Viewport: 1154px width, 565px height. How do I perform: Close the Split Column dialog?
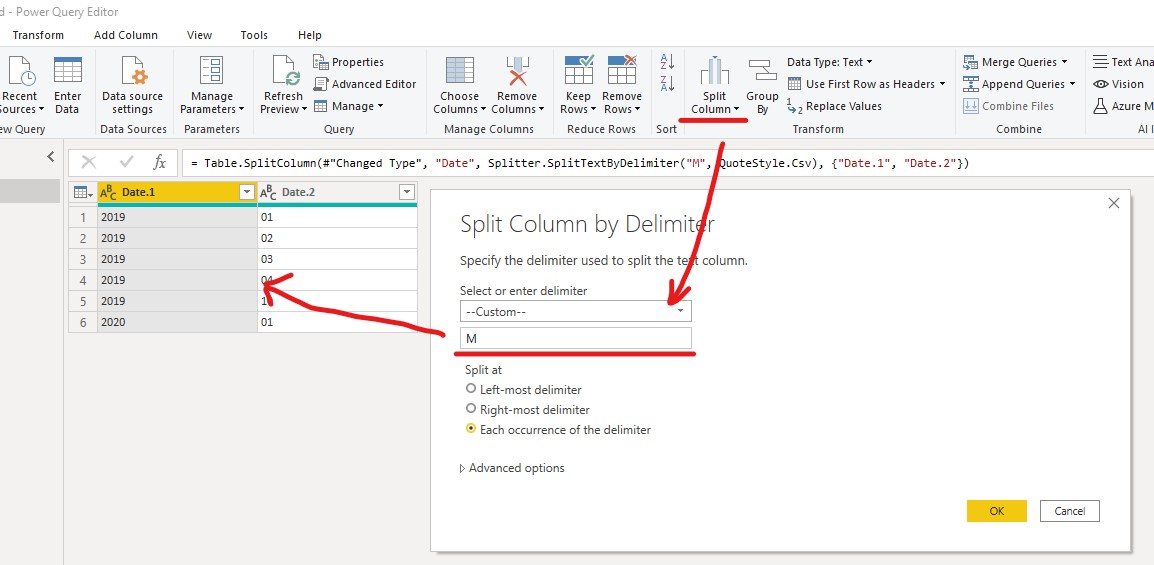[1114, 203]
